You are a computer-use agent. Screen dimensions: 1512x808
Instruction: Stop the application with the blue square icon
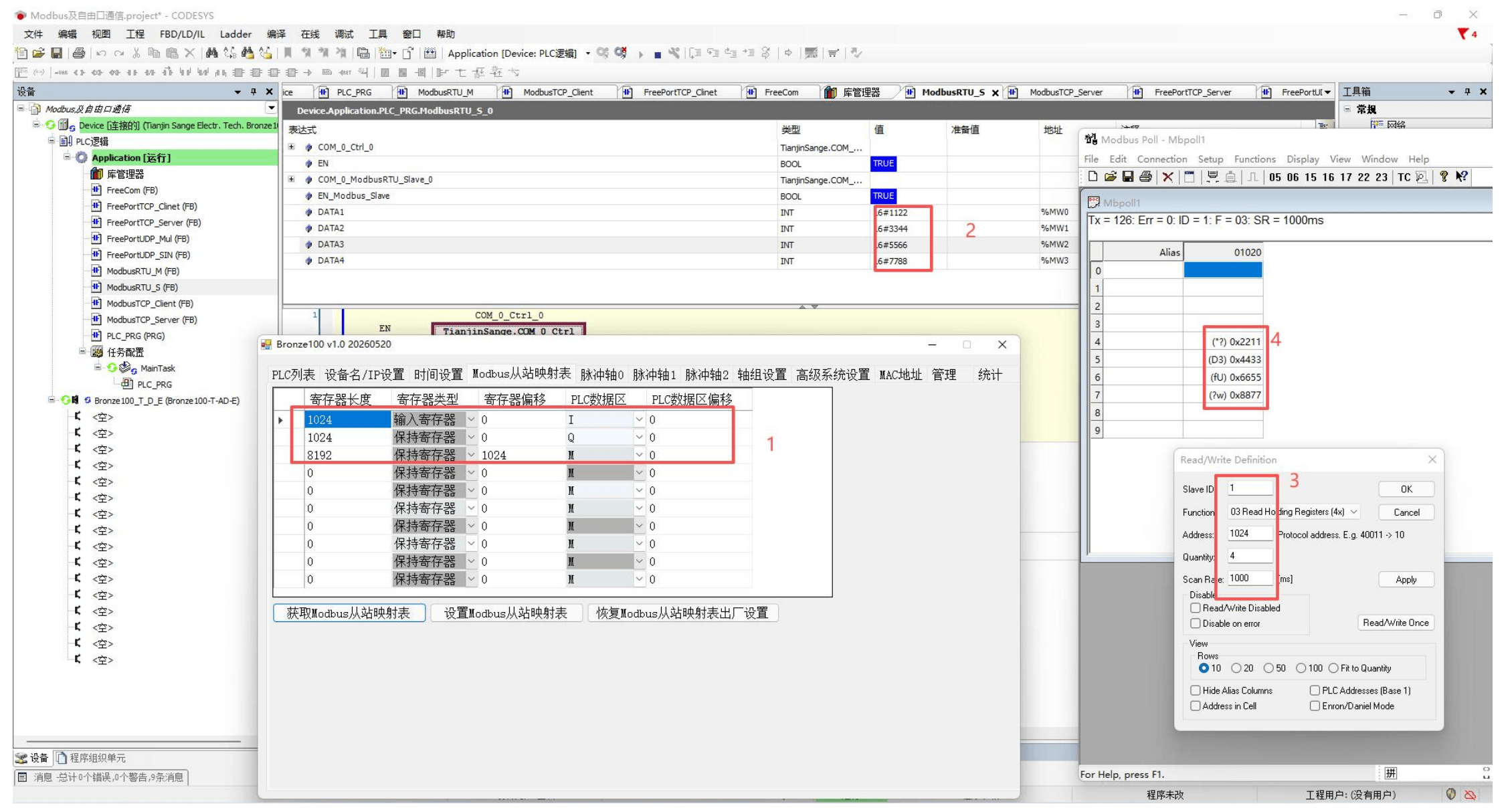click(658, 54)
